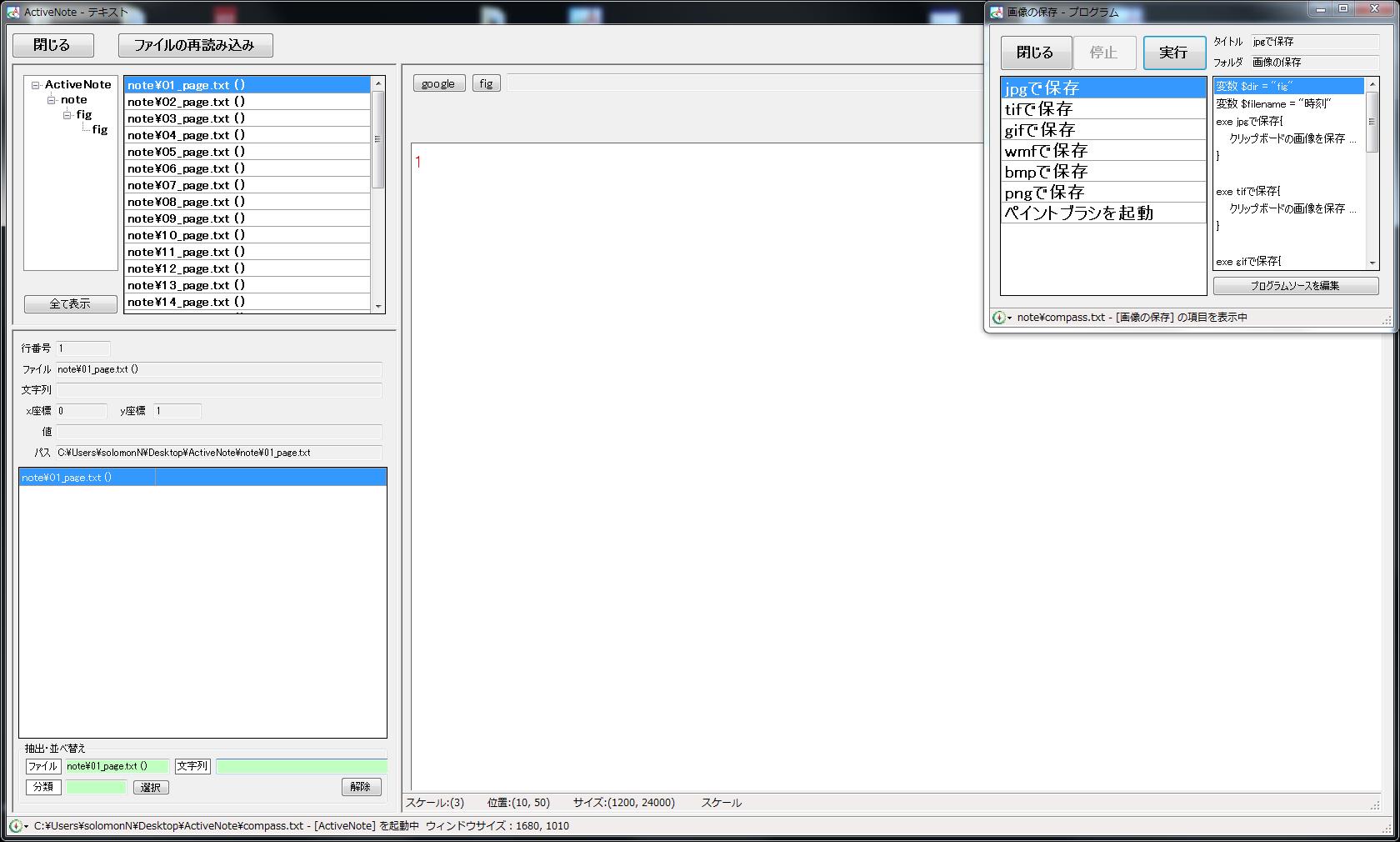Screen dimensions: 1400x842
Task: Click the green status icon in 画像の保存 window
Action: pyautogui.click(x=998, y=318)
